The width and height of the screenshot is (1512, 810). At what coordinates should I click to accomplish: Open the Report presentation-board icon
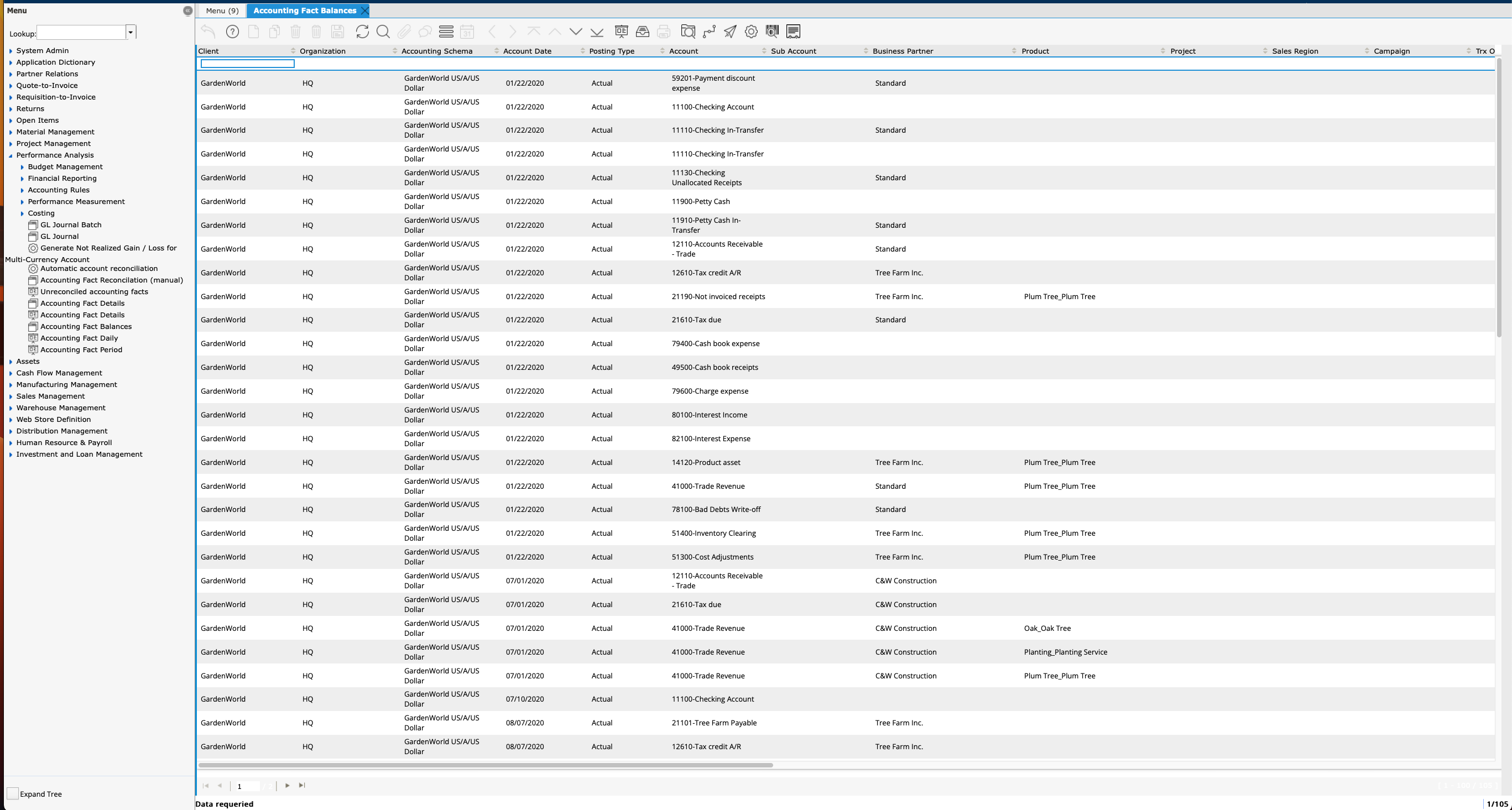[x=621, y=32]
